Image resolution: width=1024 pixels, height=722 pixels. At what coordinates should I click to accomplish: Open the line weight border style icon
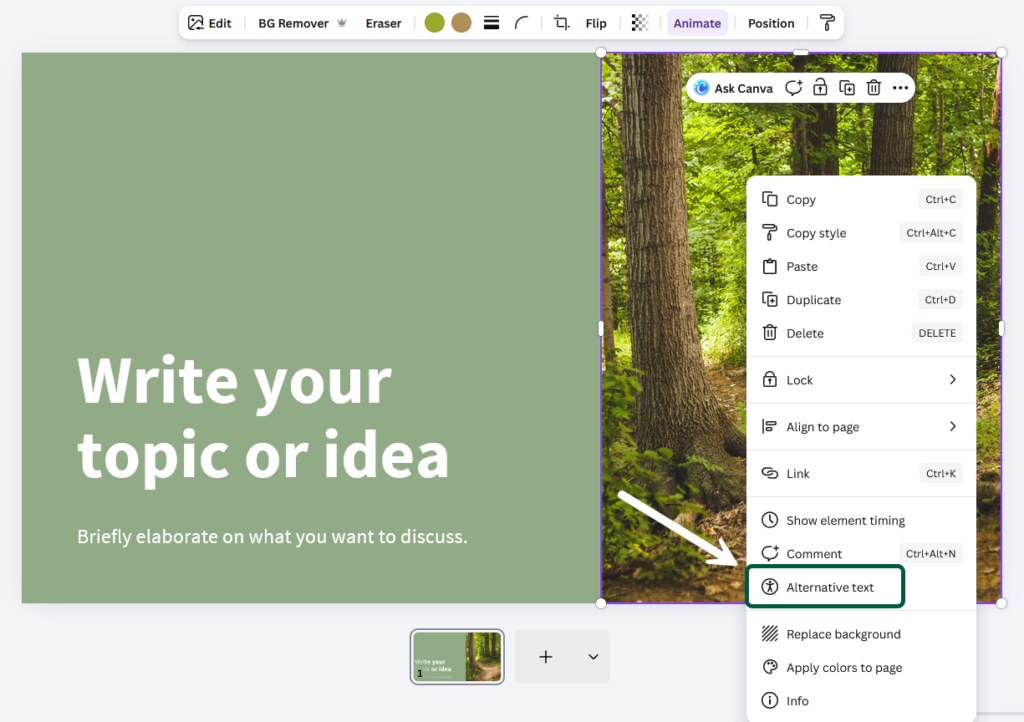[491, 23]
